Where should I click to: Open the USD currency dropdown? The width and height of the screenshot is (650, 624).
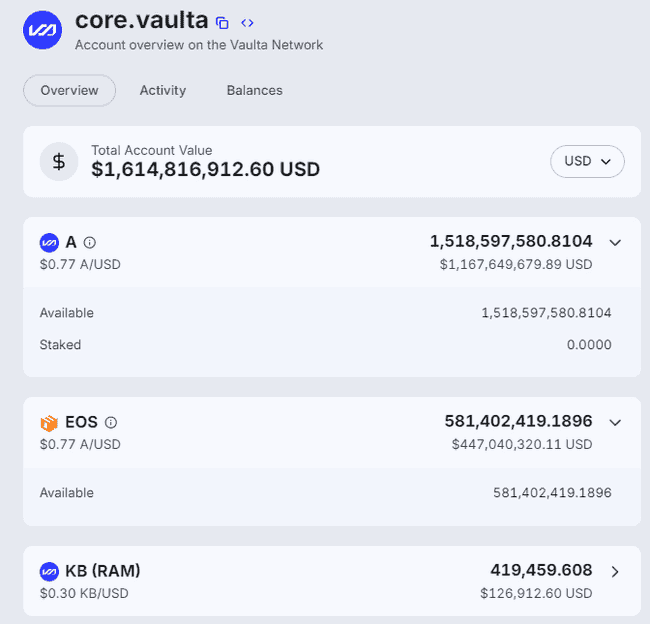pyautogui.click(x=587, y=161)
